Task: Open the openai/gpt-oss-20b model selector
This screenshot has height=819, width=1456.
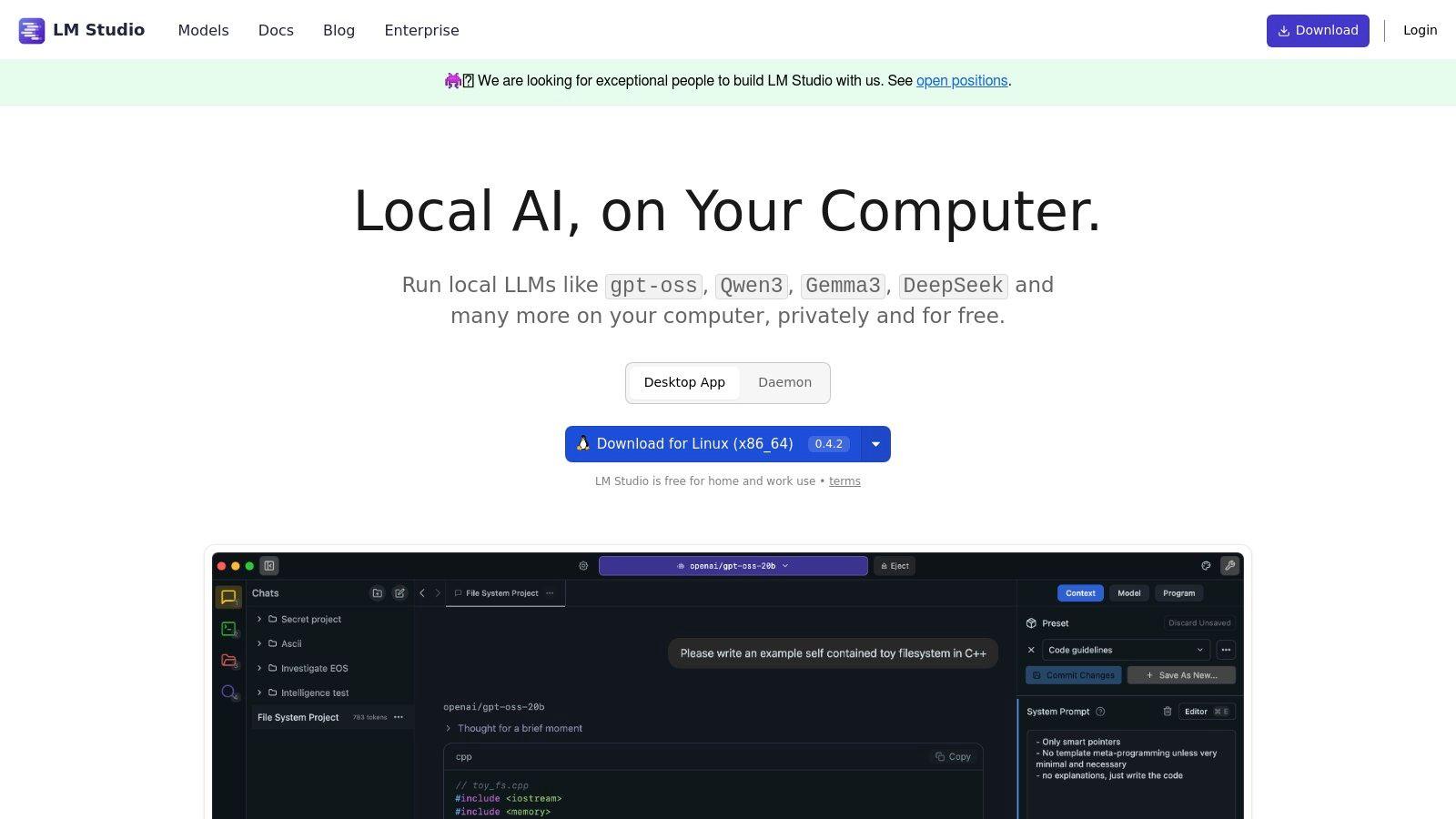Action: [733, 566]
